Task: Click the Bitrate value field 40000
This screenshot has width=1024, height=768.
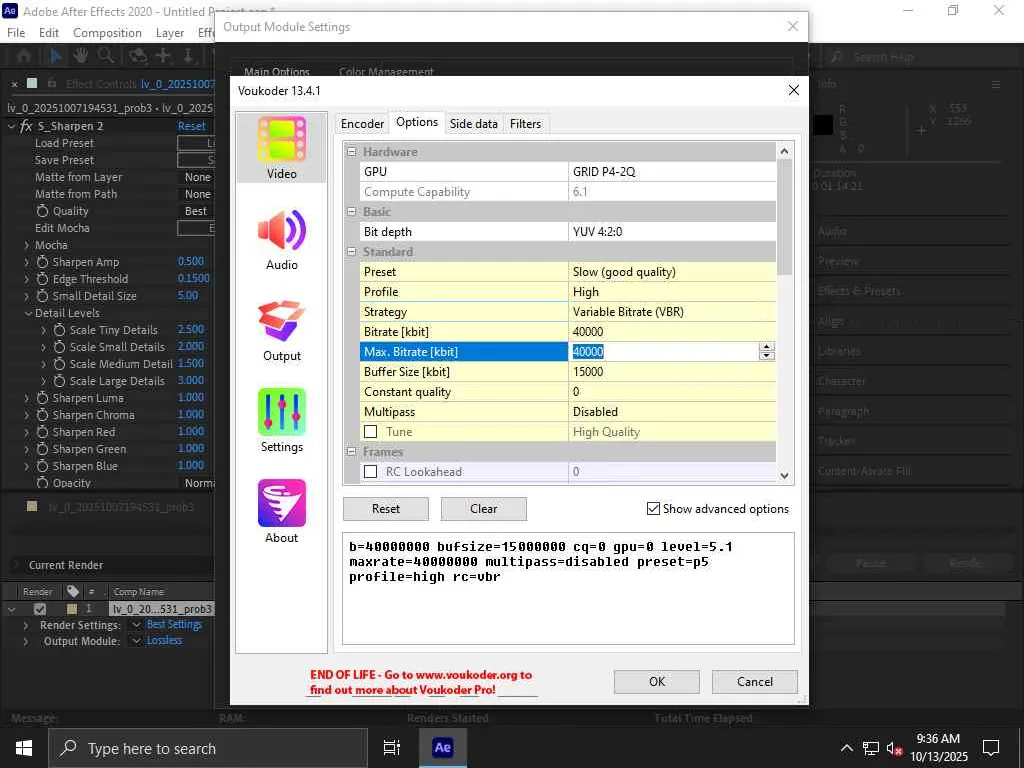Action: pyautogui.click(x=672, y=332)
